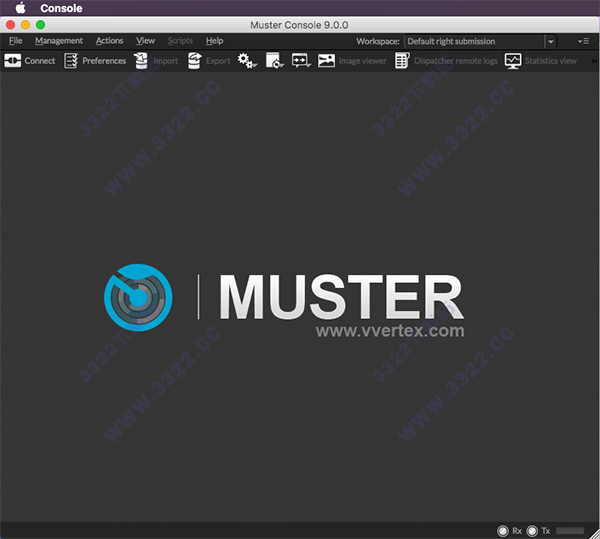Select Default right submission workspace box
600x539 pixels.
click(x=474, y=41)
